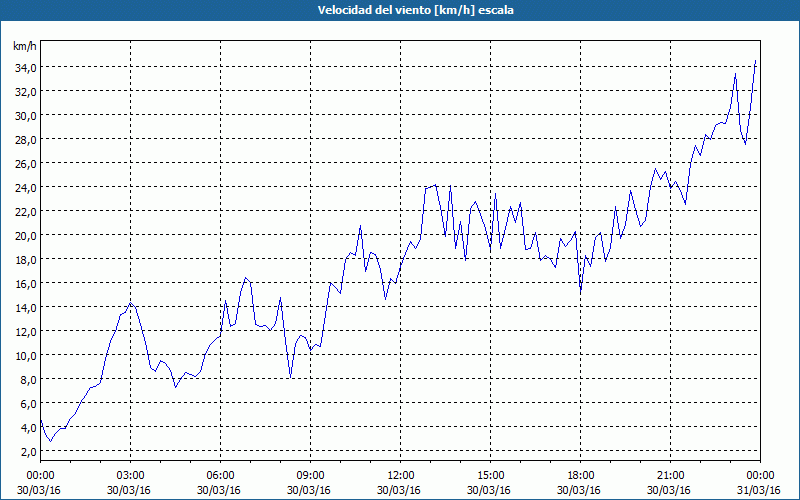Click the 32,0 y-axis value
This screenshot has width=800, height=500.
click(24, 91)
